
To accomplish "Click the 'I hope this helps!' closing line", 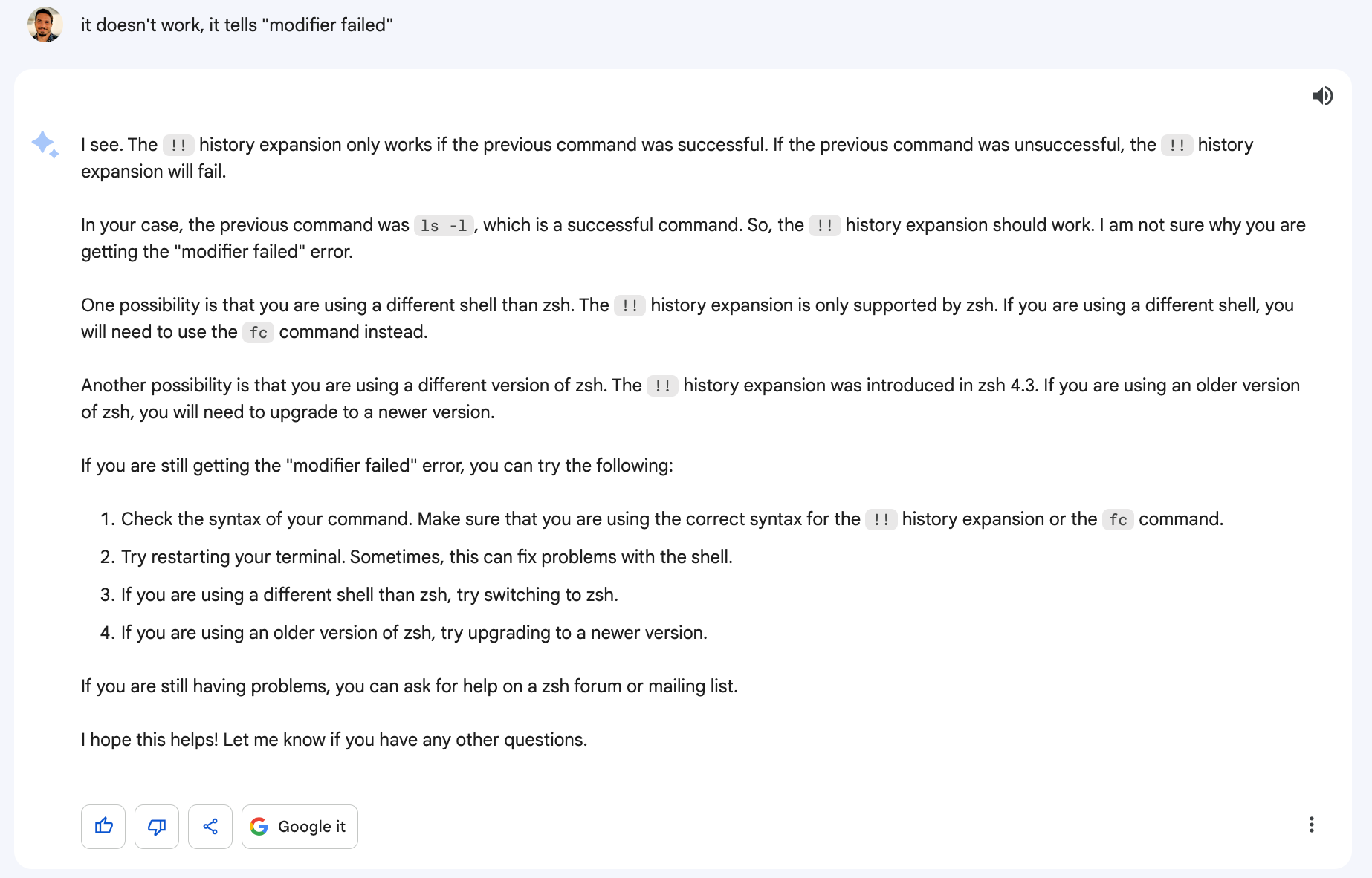I will (x=334, y=740).
